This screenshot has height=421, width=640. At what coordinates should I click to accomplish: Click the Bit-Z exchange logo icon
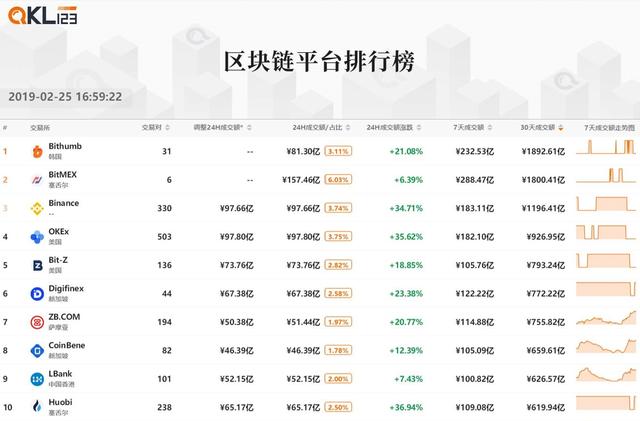point(37,265)
